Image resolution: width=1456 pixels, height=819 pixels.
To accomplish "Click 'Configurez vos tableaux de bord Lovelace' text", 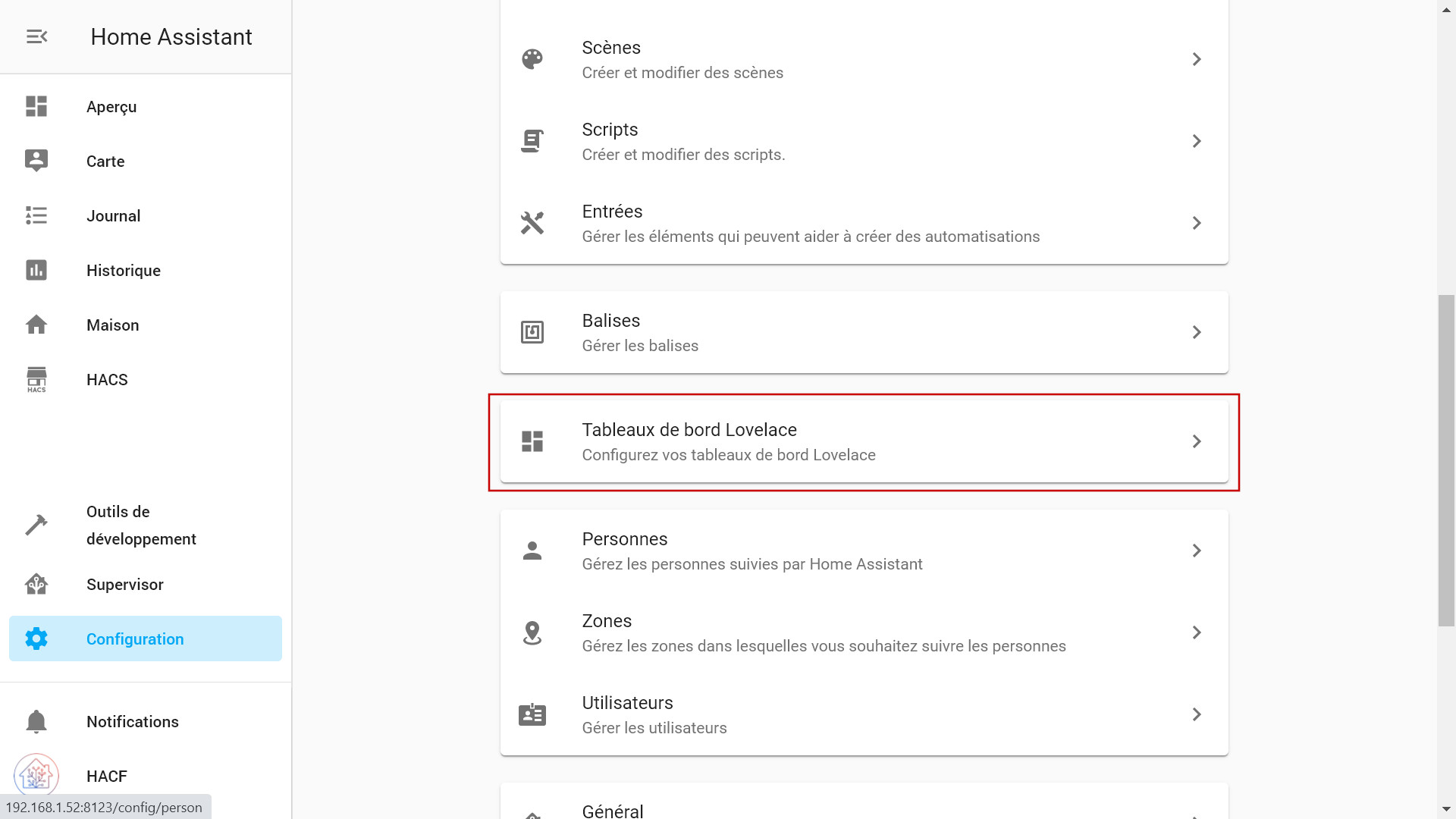I will 729,455.
